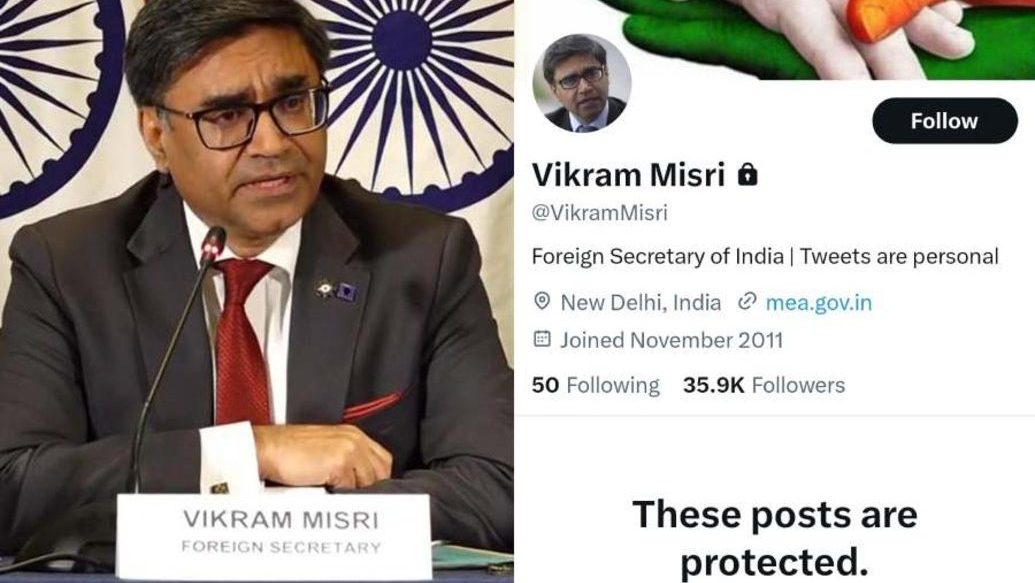Click the Vikram Misri profile name
1035x583 pixels.
628,175
